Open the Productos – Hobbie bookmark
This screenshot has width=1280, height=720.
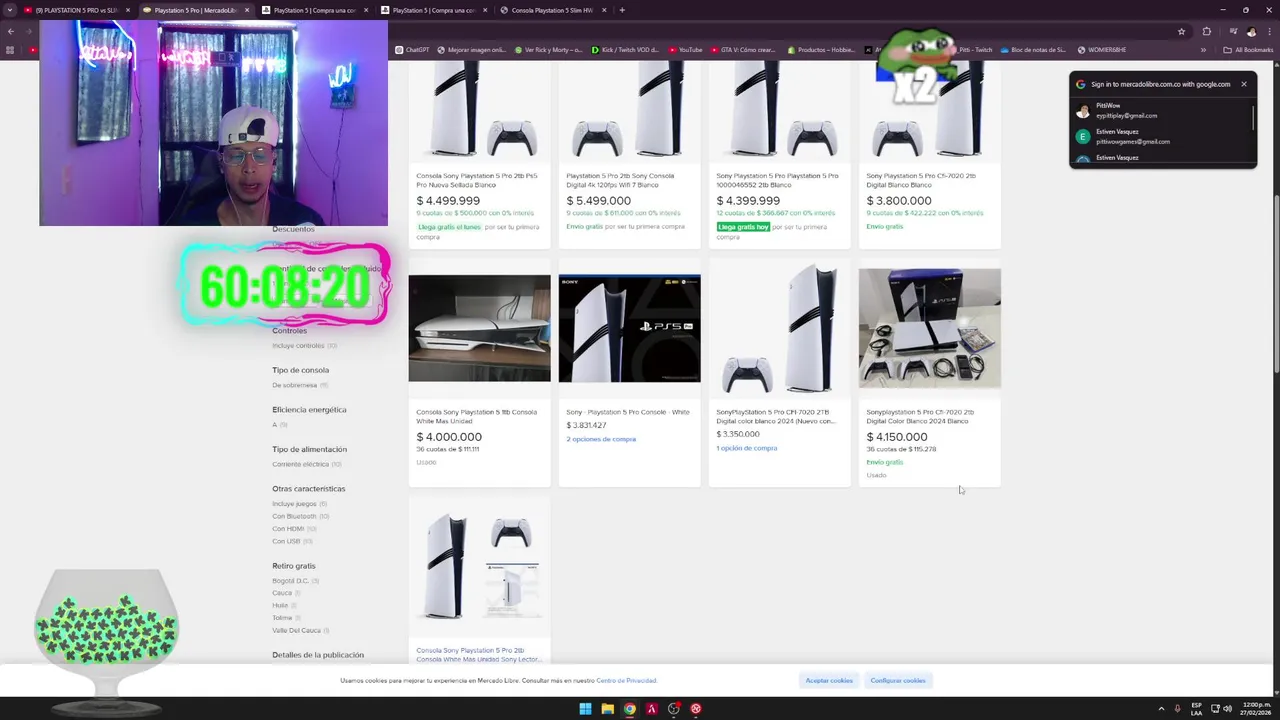(819, 50)
